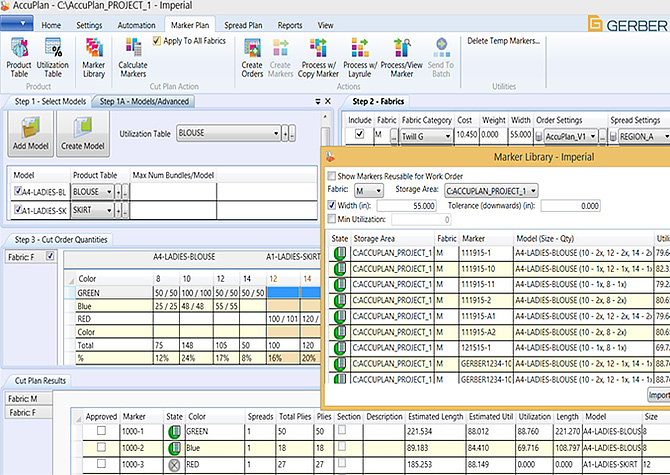The width and height of the screenshot is (670, 475).
Task: Run Process w/ Layrule
Action: coord(360,48)
